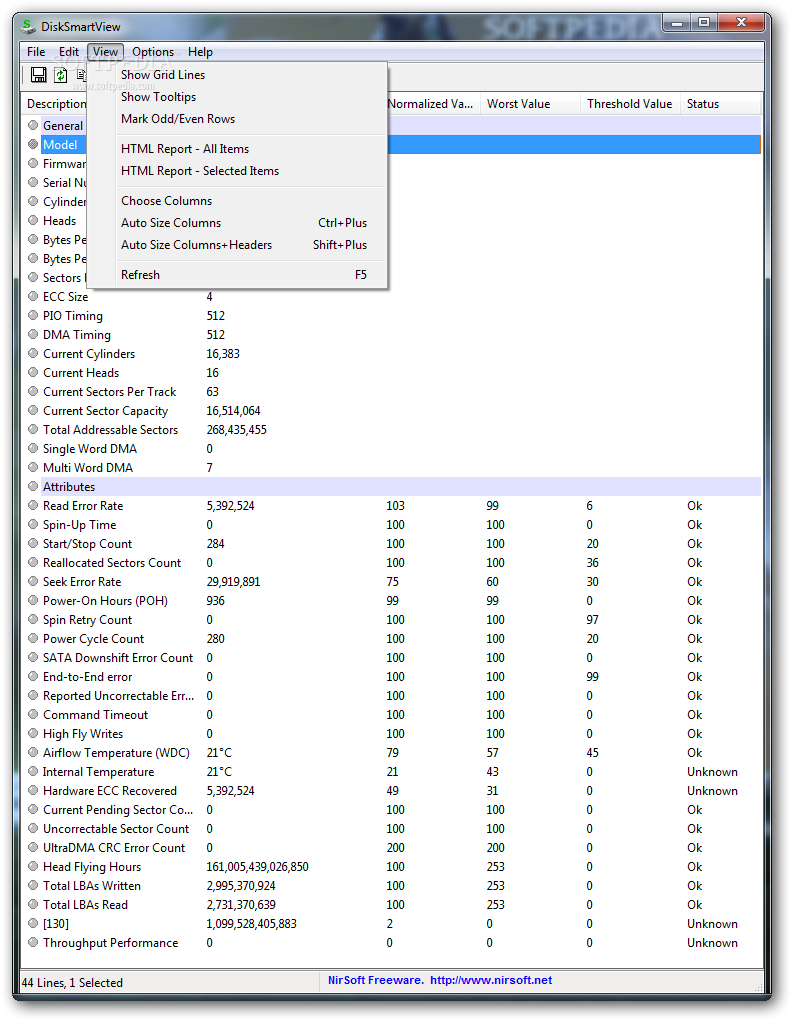This screenshot has height=1021, width=792.
Task: Click the green Refresh toolbar icon
Action: coord(60,75)
